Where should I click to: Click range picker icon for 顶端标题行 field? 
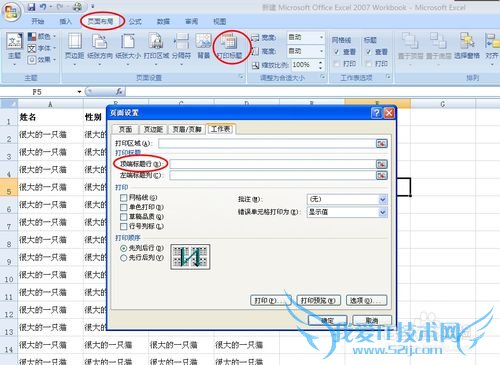(381, 164)
